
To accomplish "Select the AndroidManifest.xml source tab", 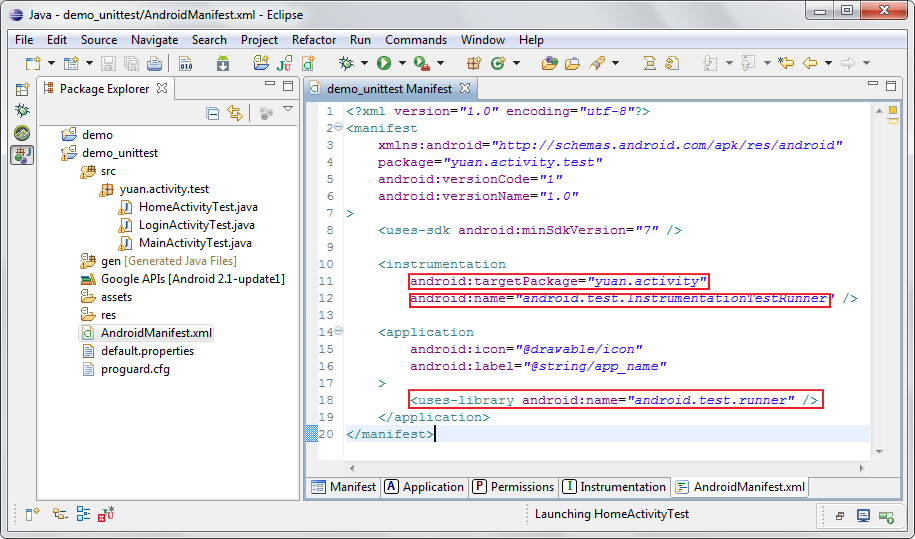I will pos(740,486).
